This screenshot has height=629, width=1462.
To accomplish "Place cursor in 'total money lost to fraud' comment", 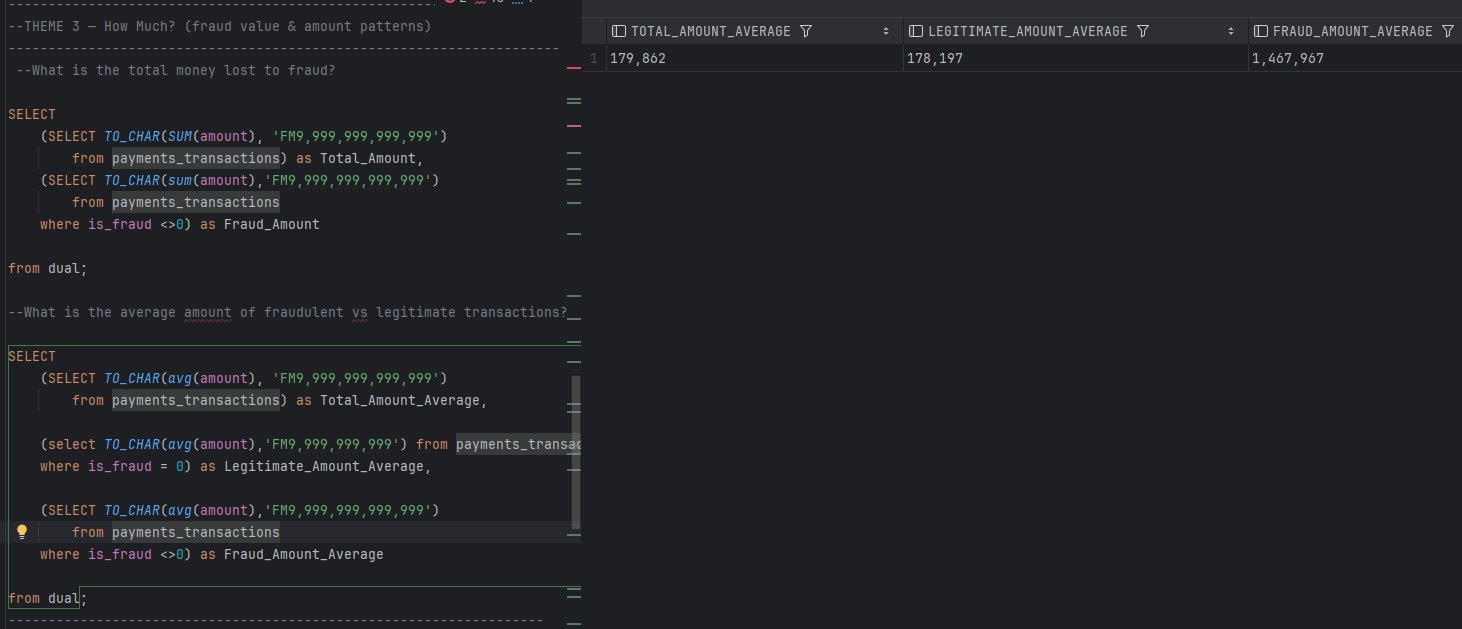I will [x=176, y=70].
